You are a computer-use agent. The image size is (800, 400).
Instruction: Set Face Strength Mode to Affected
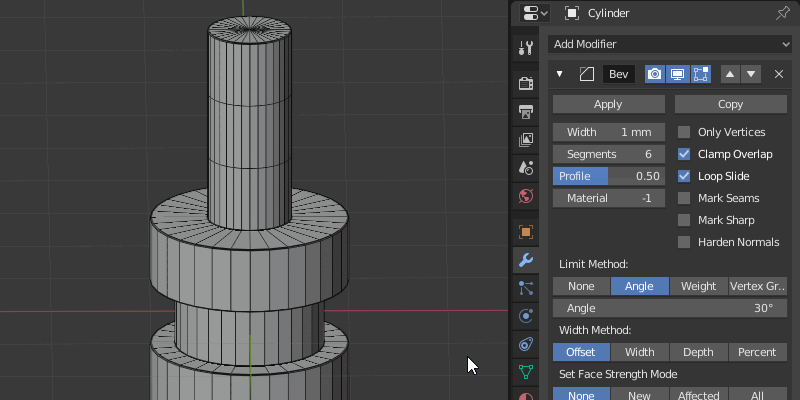[x=698, y=394]
